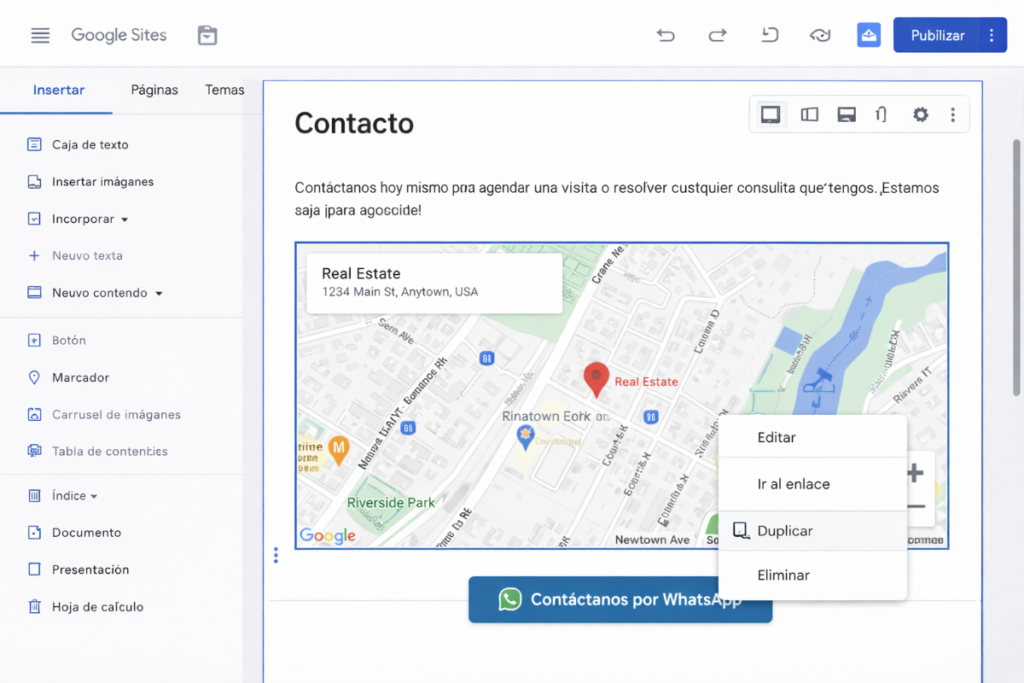Undo the last change
The image size is (1024, 683).
[x=666, y=34]
